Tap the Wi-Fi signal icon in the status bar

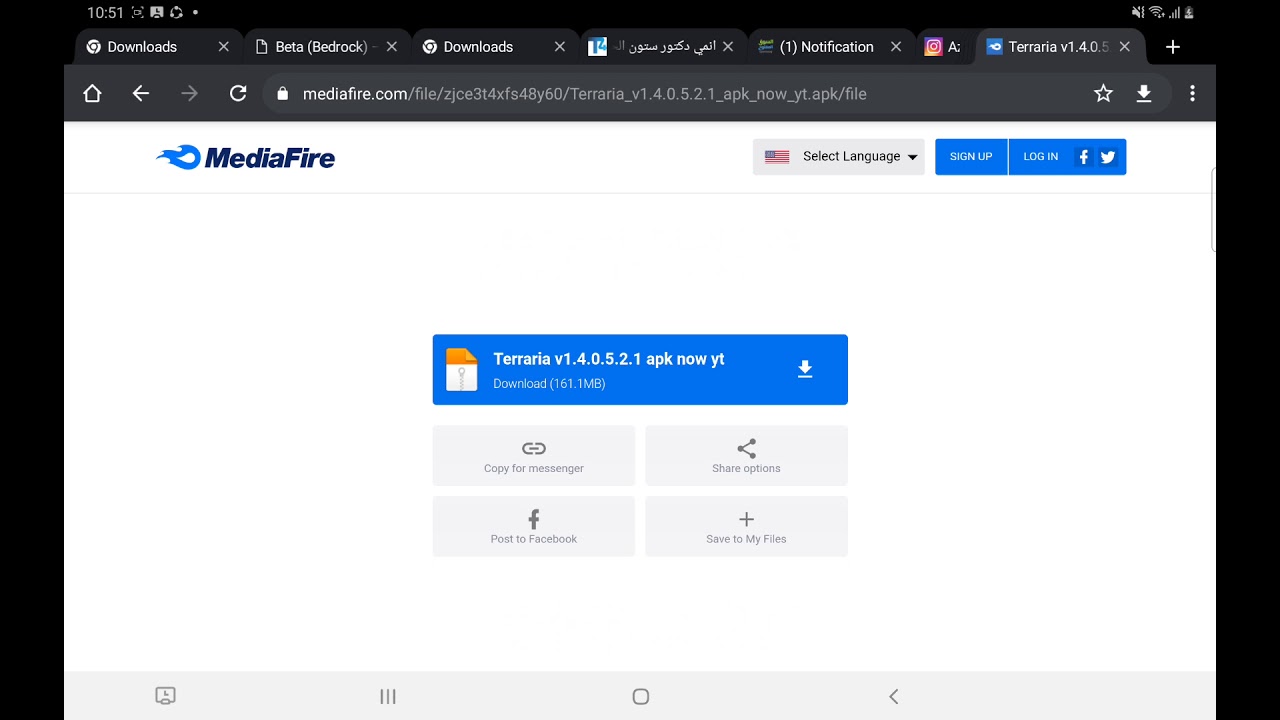click(1156, 13)
